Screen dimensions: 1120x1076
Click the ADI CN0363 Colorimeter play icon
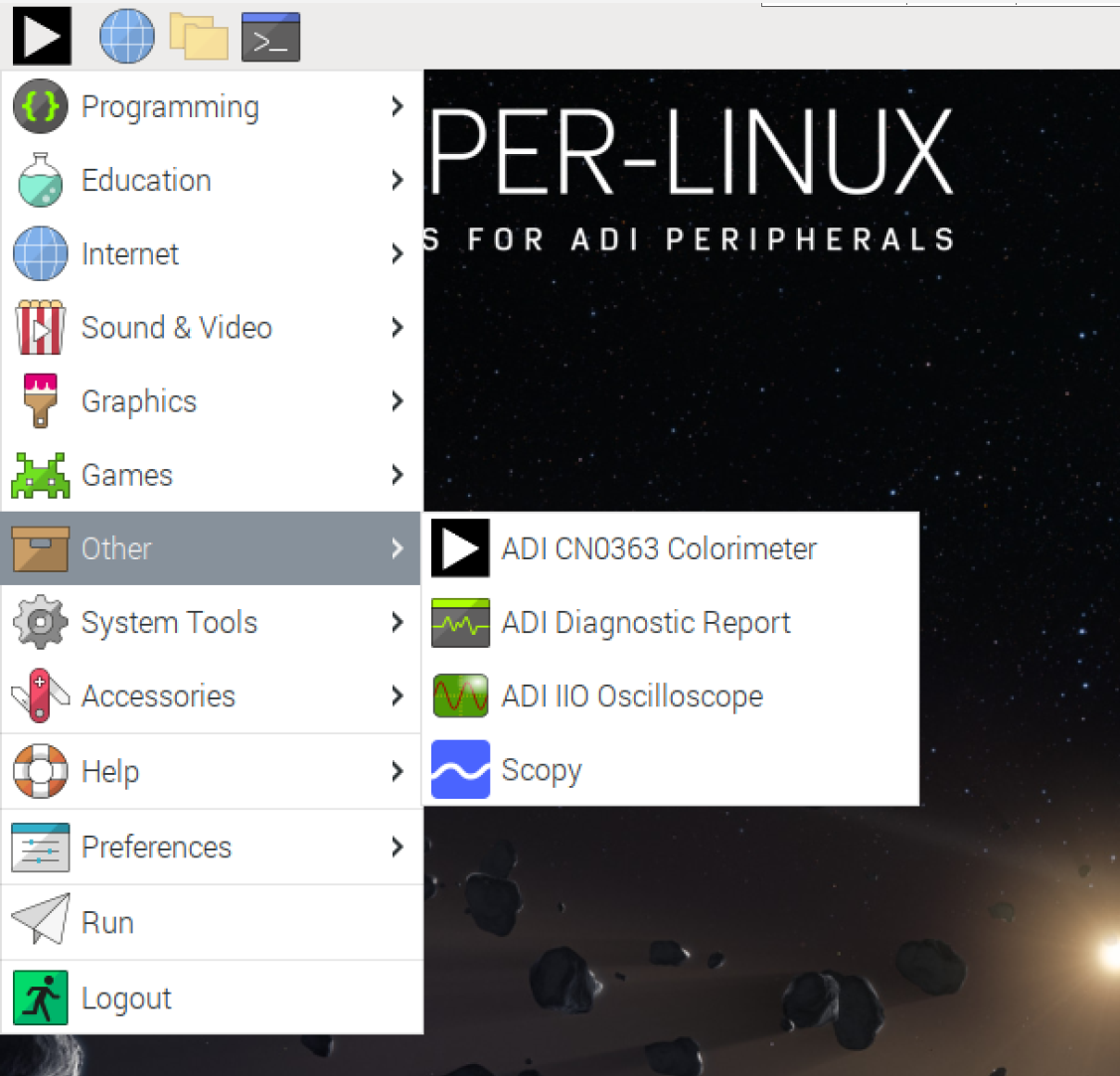click(461, 548)
